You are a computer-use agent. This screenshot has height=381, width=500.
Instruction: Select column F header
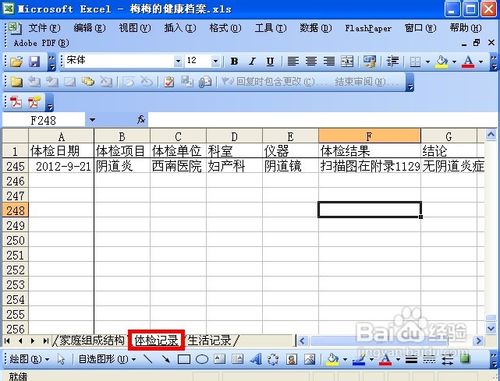pyautogui.click(x=369, y=136)
